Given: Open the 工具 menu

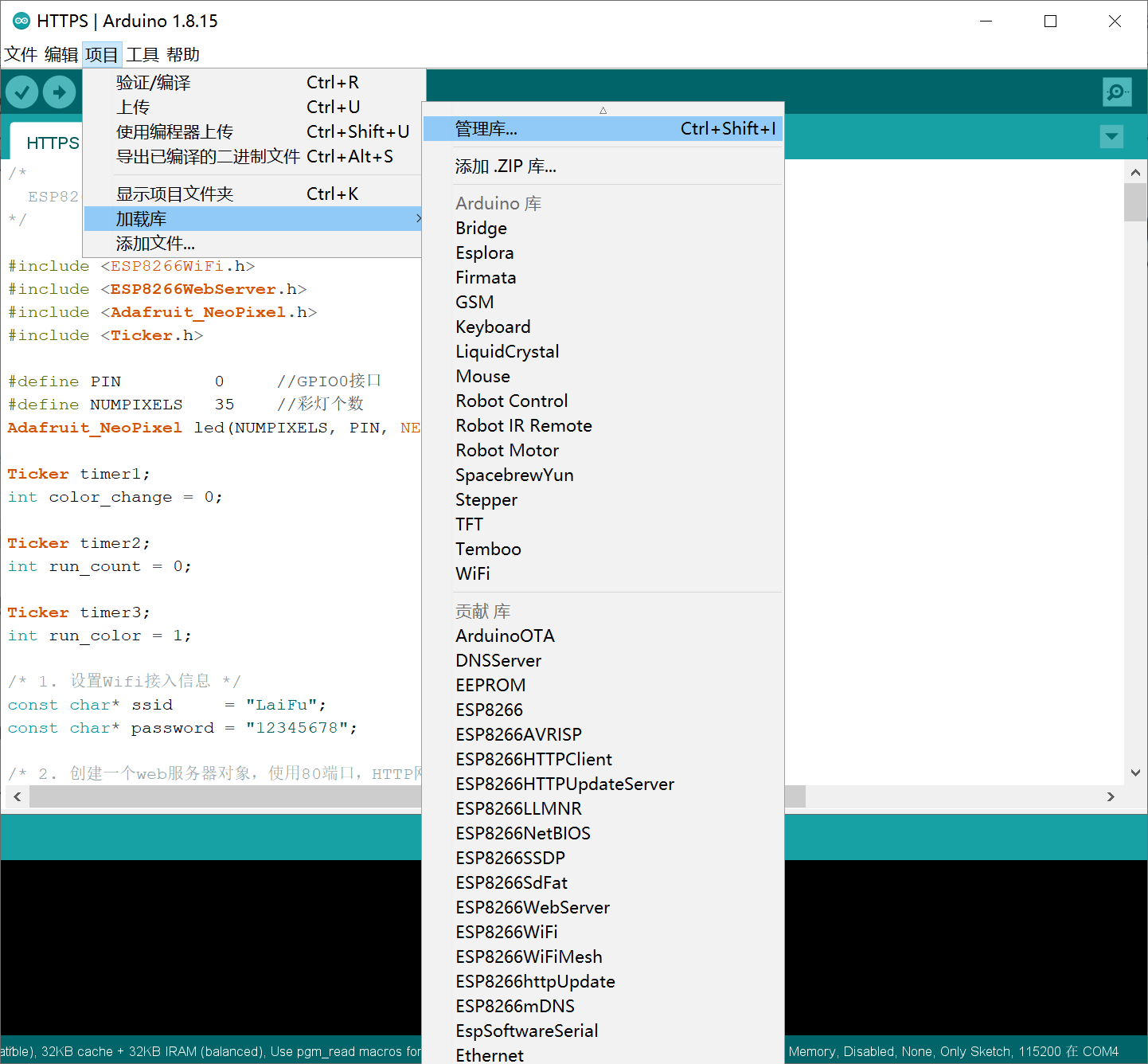Looking at the screenshot, I should point(142,53).
